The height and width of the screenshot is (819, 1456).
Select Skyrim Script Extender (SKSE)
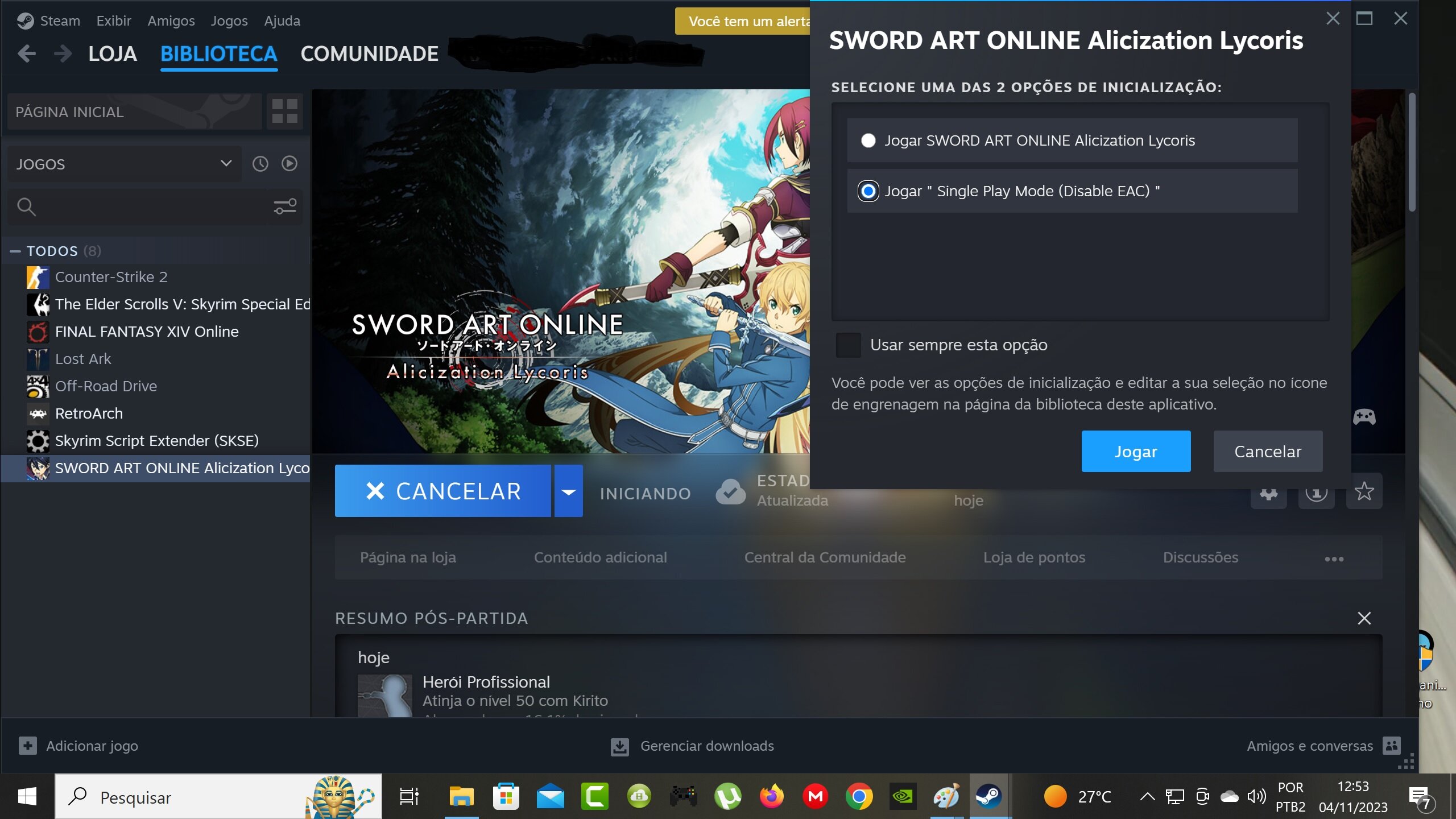click(x=155, y=441)
